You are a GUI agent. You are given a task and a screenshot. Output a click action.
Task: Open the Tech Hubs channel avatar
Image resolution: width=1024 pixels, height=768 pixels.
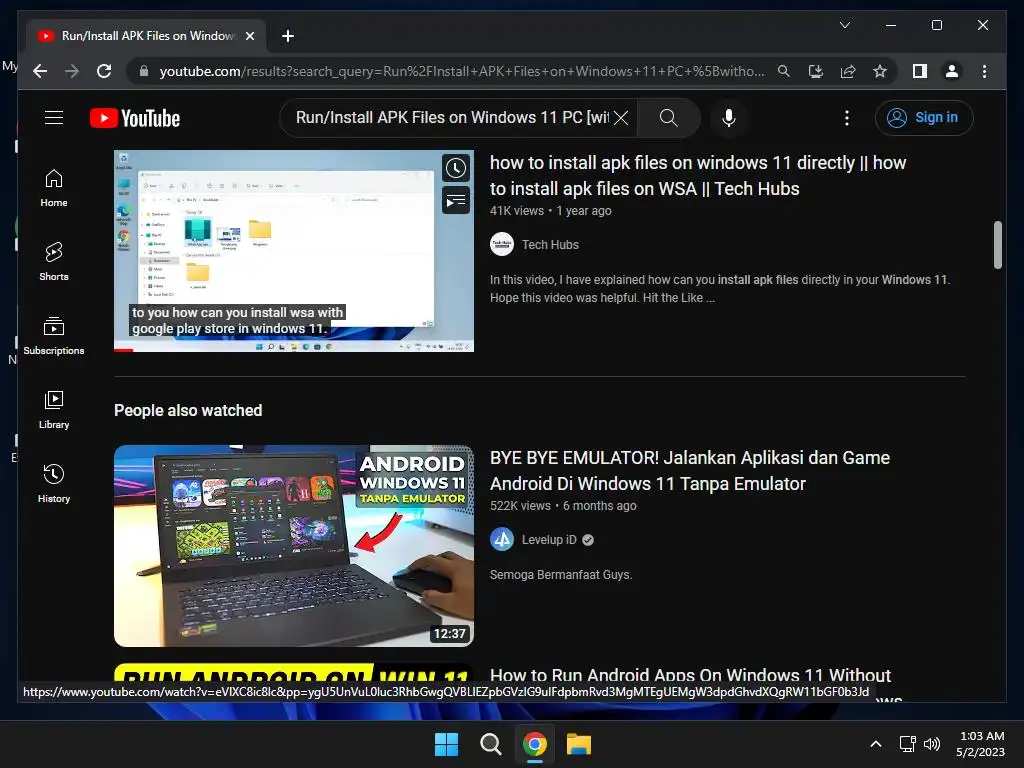click(502, 244)
